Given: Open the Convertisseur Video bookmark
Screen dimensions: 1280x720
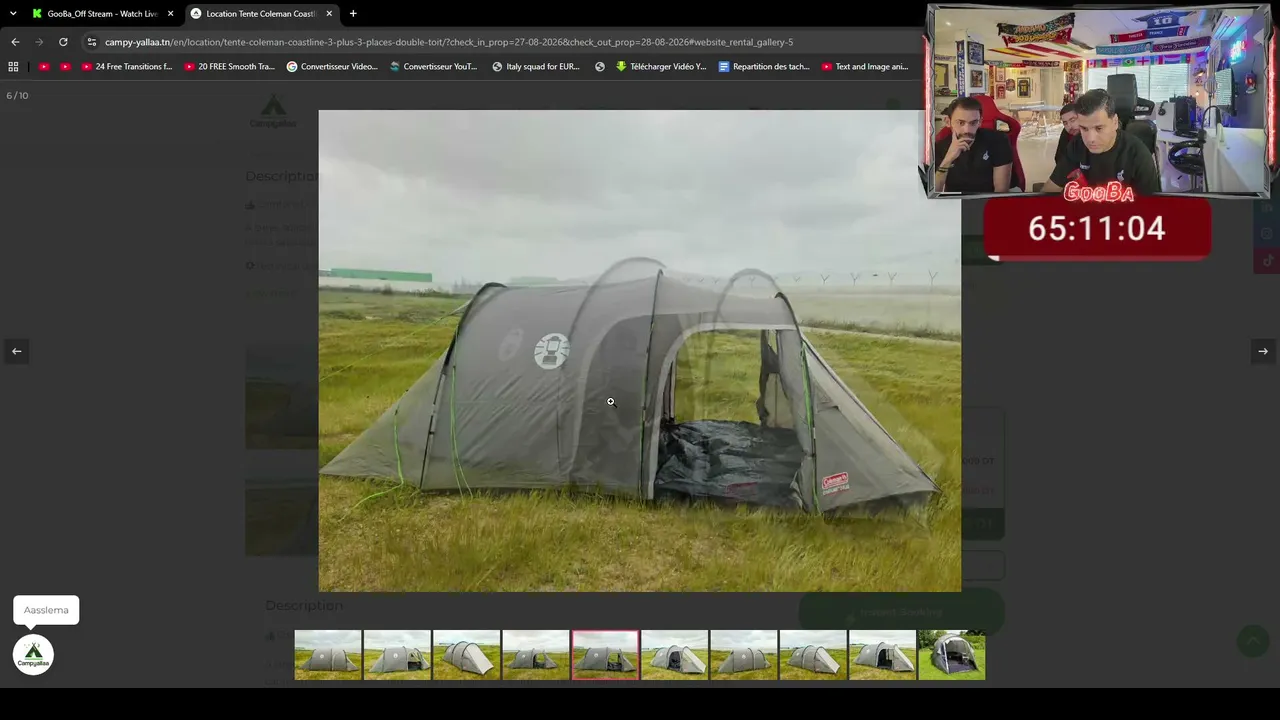Looking at the screenshot, I should (332, 67).
